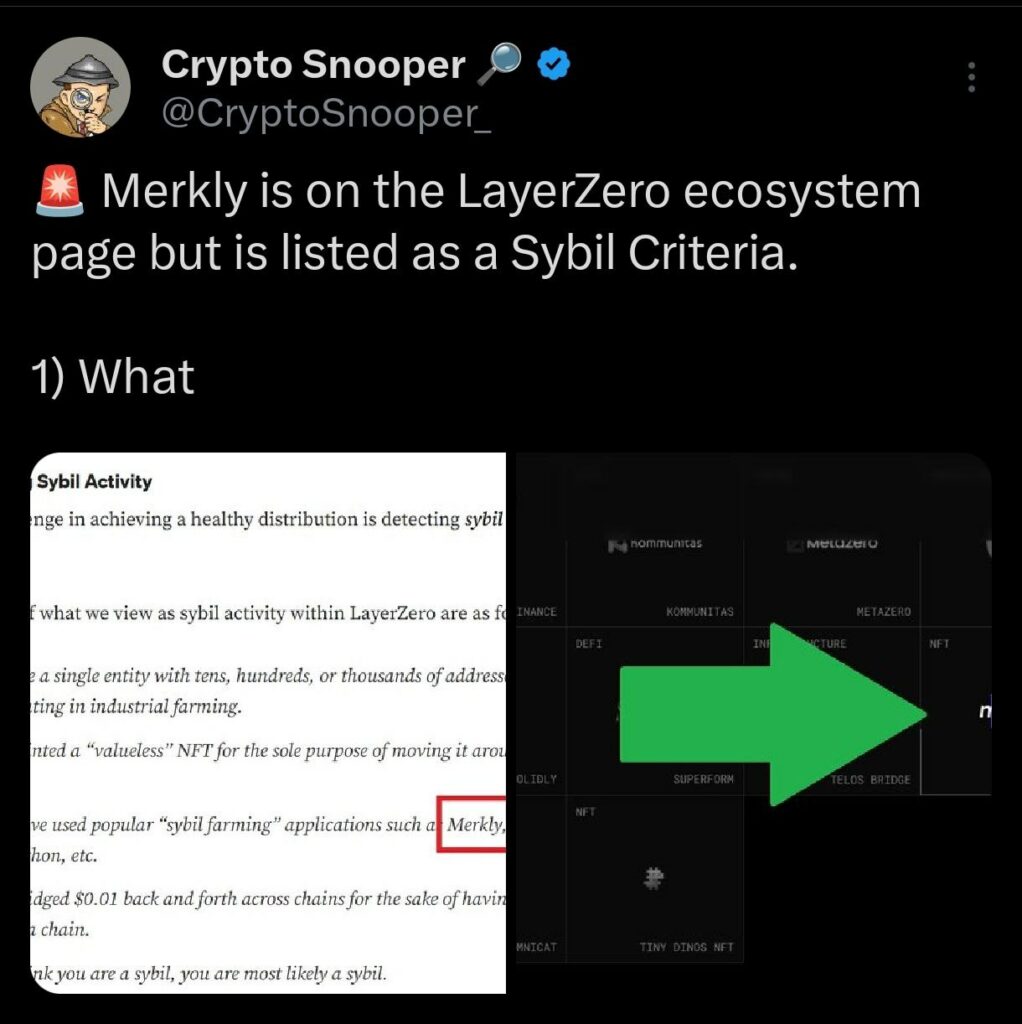Click the Sybil Activity heading
The image size is (1022, 1024).
[x=94, y=481]
